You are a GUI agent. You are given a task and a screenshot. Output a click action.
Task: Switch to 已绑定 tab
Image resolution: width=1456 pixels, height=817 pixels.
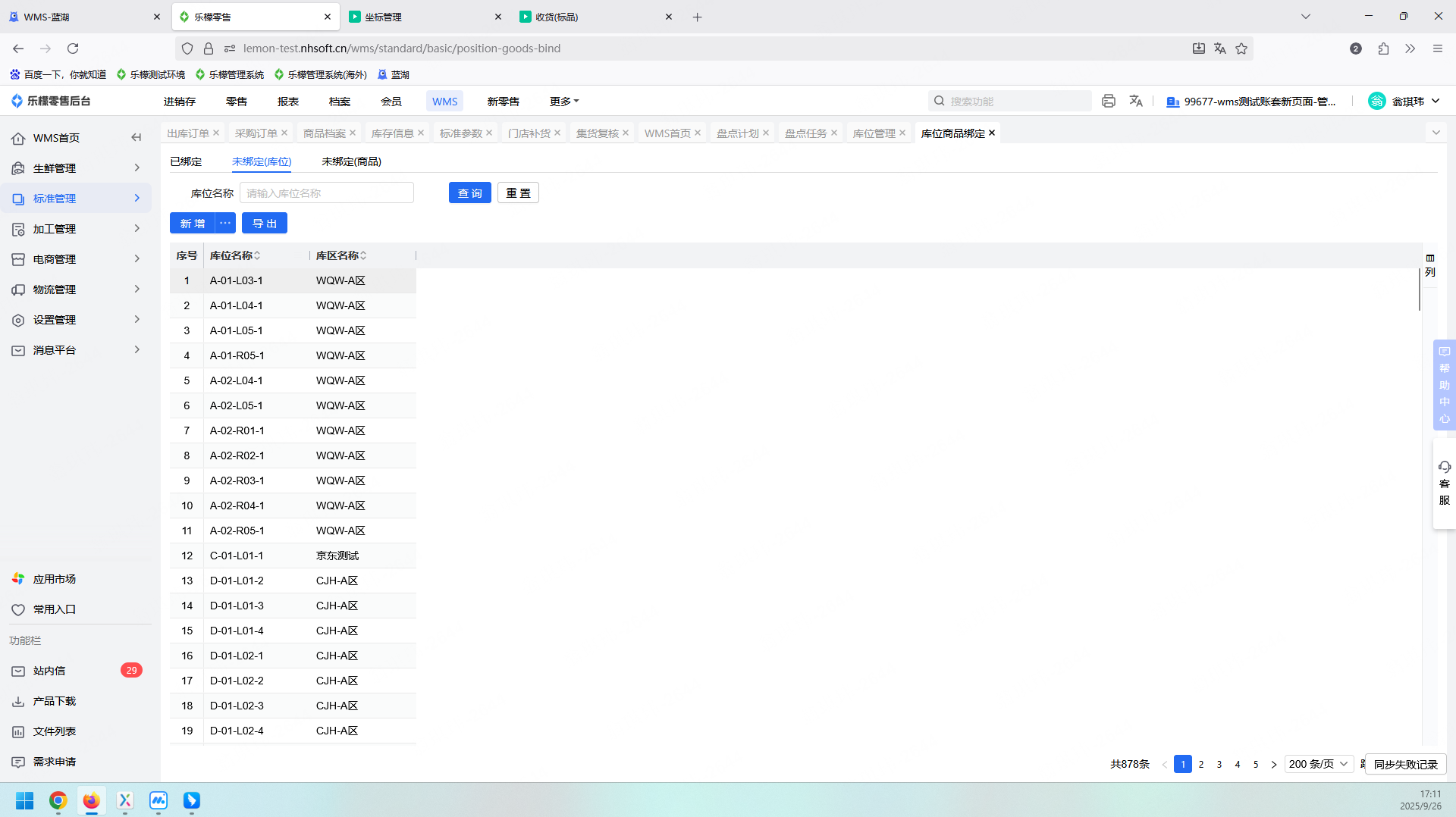[x=186, y=161]
